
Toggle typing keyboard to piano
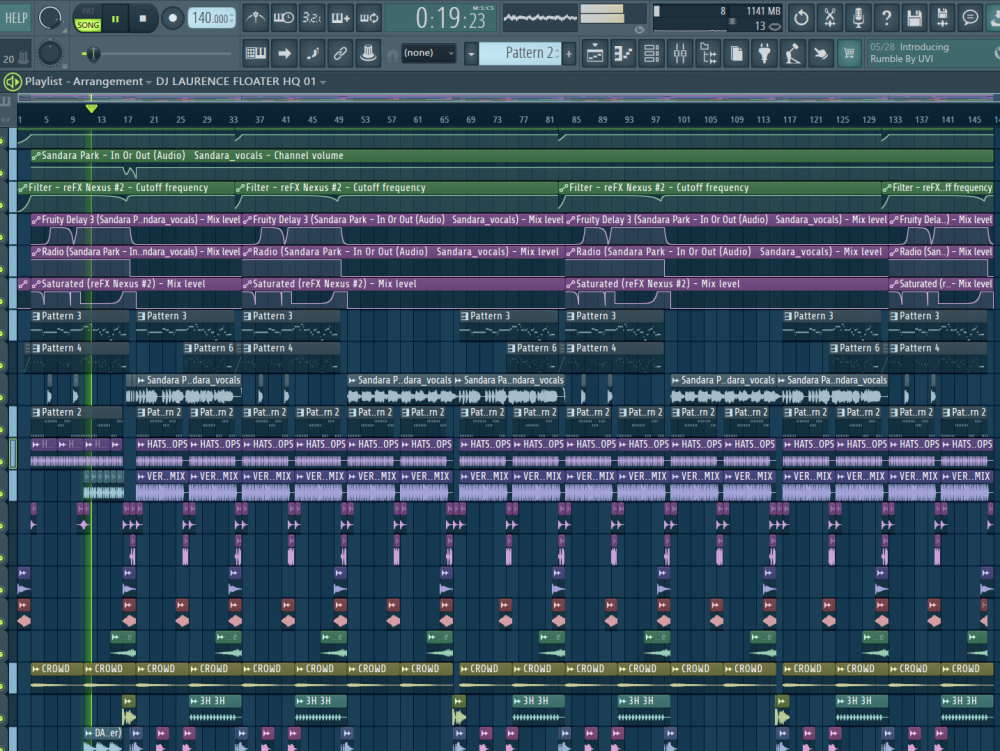(256, 54)
